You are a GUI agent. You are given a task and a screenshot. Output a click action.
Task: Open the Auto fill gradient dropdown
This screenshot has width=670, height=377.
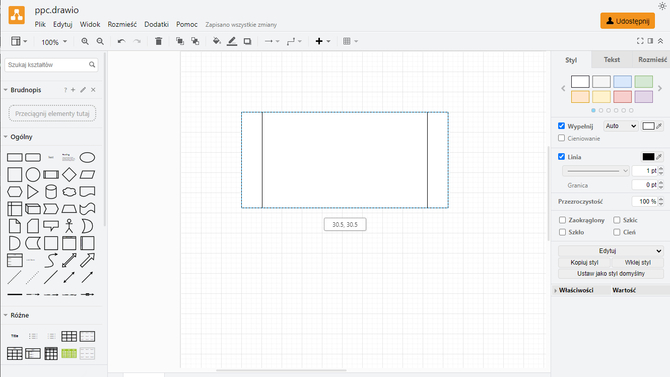621,126
